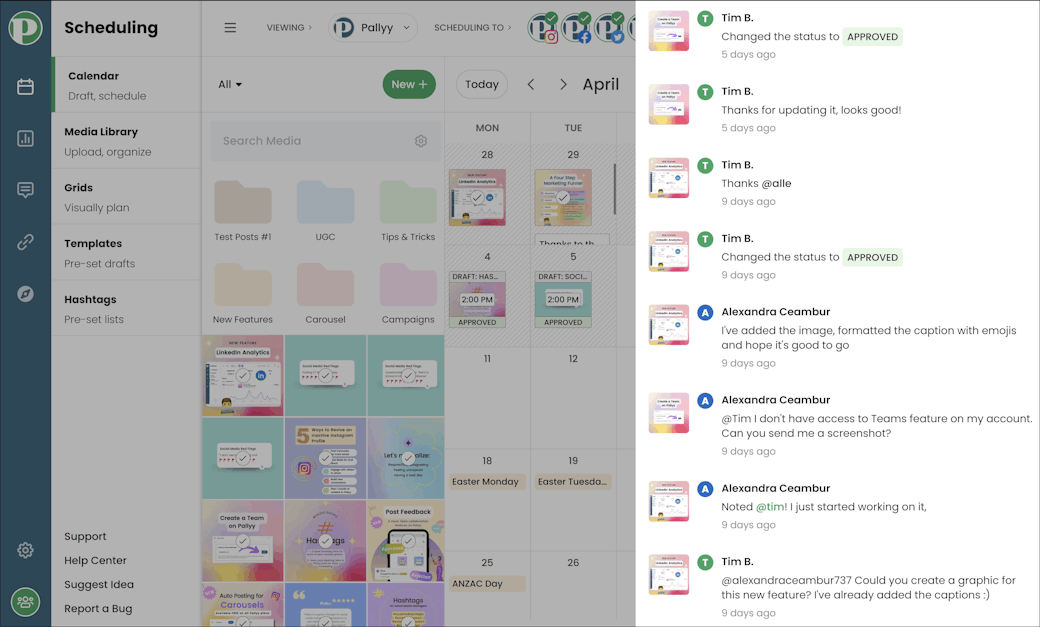Open Settings gear in the left sidebar
This screenshot has width=1040, height=627.
click(25, 550)
